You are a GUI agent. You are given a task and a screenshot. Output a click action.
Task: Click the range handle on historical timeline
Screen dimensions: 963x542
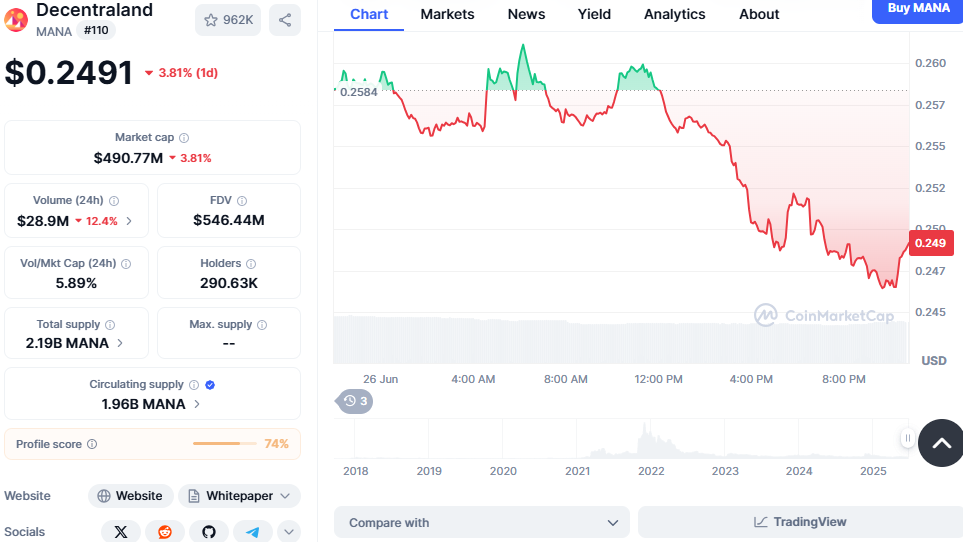908,438
